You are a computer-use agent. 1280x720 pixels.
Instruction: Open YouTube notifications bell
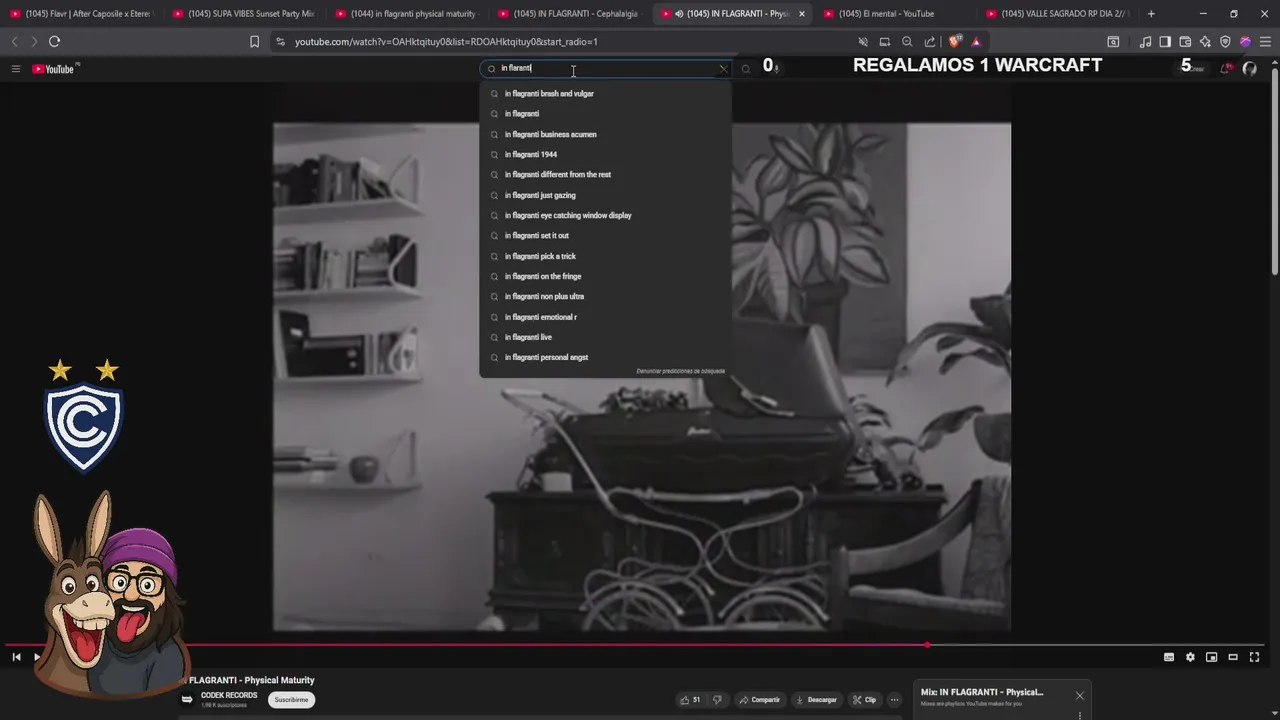point(1225,68)
